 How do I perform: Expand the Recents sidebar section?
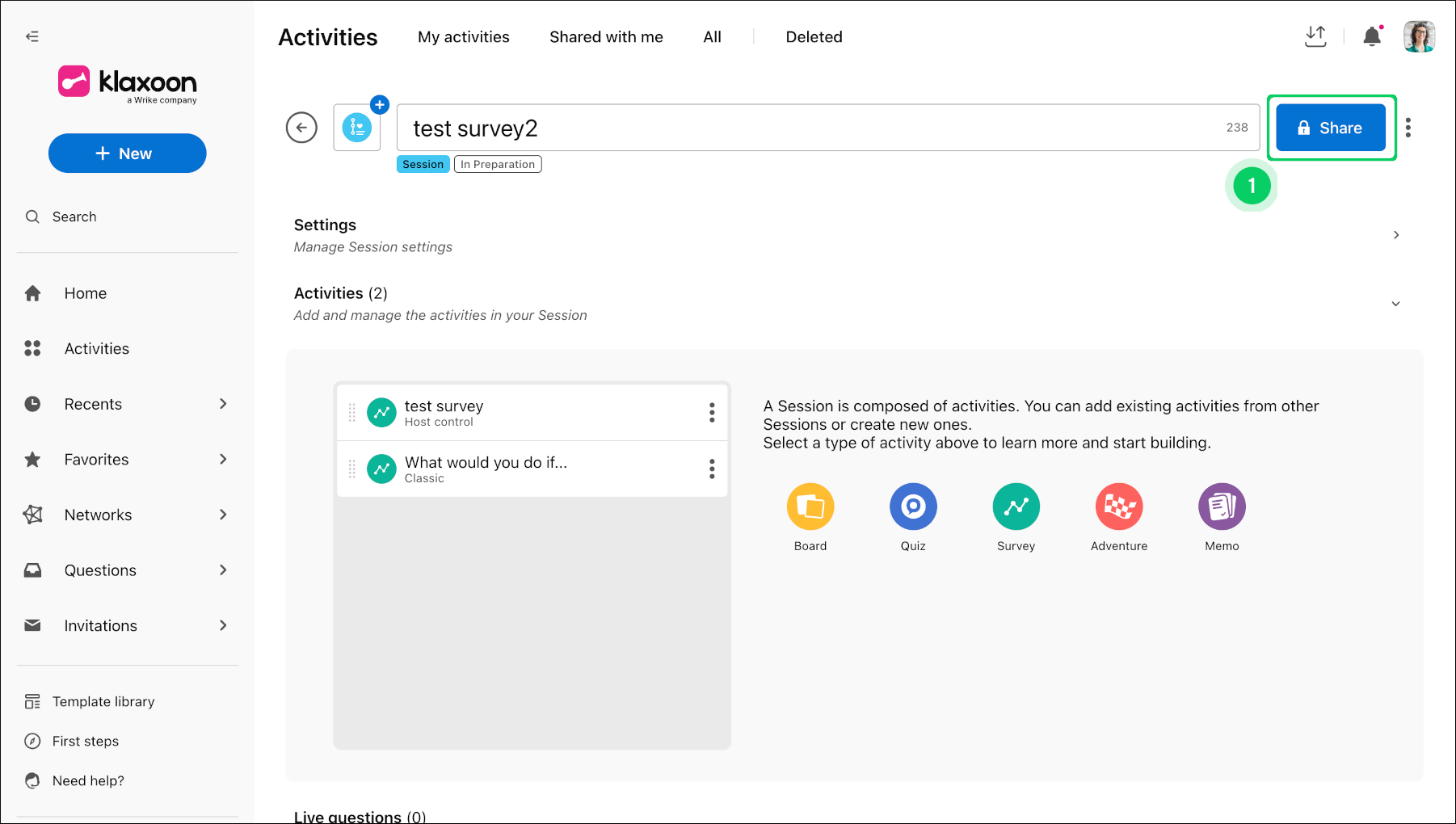click(x=223, y=404)
